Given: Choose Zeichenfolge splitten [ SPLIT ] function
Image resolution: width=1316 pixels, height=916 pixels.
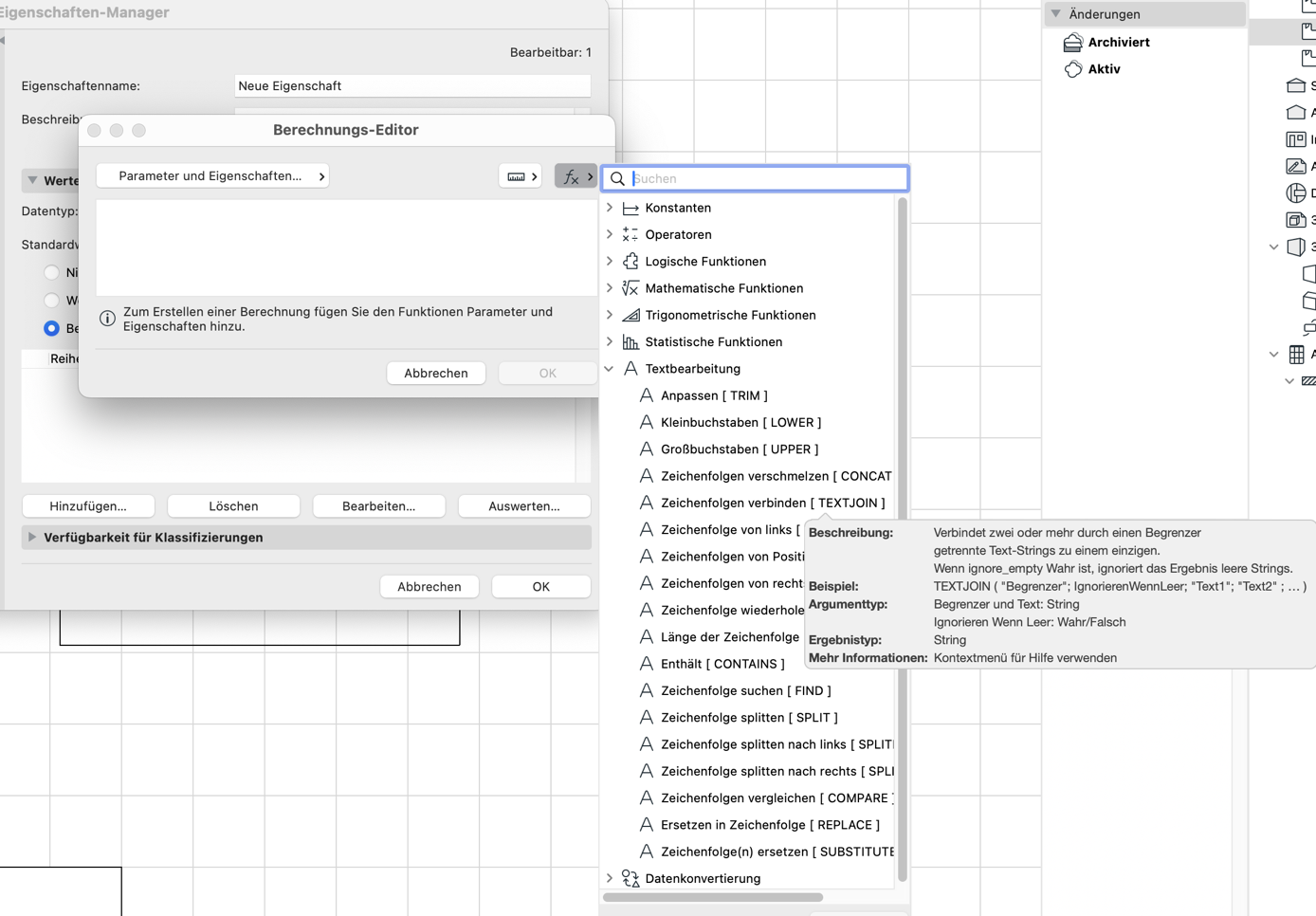Looking at the screenshot, I should pyautogui.click(x=749, y=717).
